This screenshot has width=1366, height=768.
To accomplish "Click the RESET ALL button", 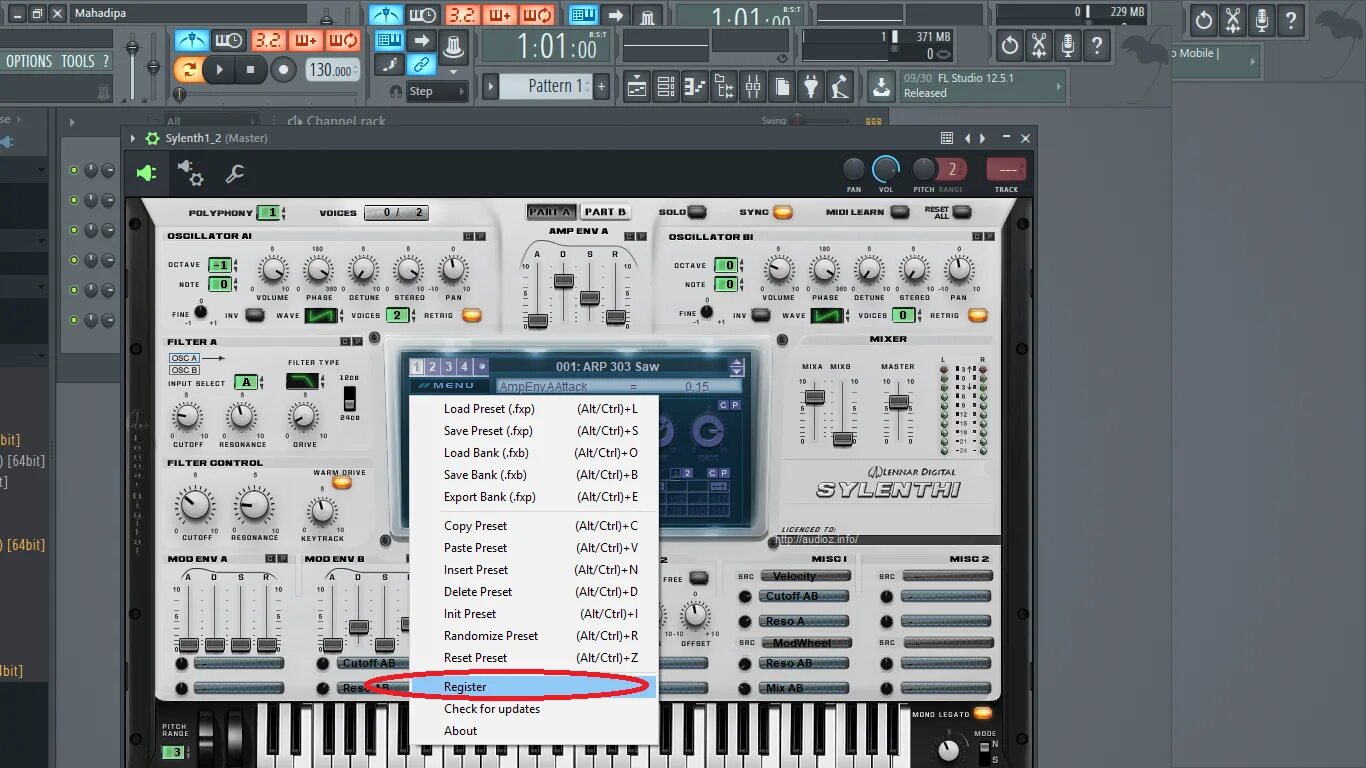I will click(961, 212).
